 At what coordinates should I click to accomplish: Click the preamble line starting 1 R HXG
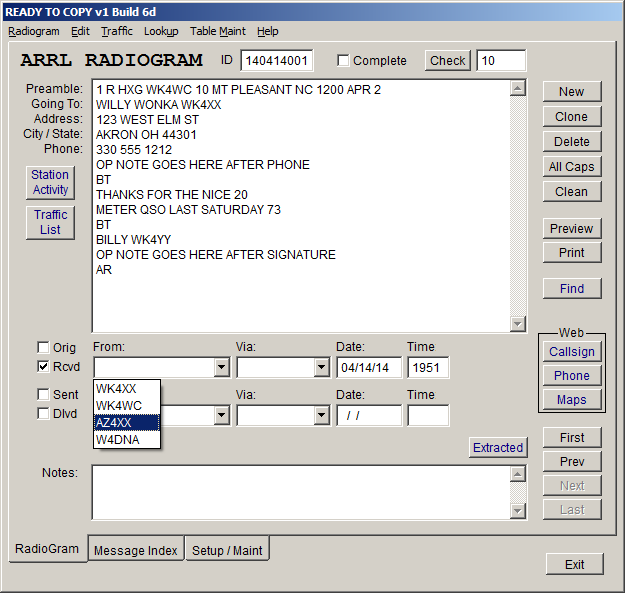pyautogui.click(x=238, y=90)
